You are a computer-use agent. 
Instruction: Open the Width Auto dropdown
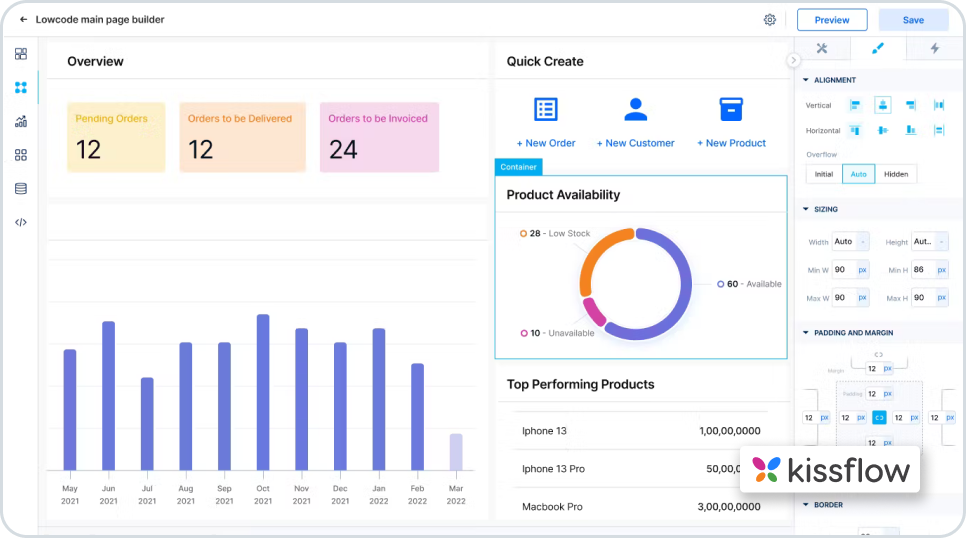click(x=862, y=242)
